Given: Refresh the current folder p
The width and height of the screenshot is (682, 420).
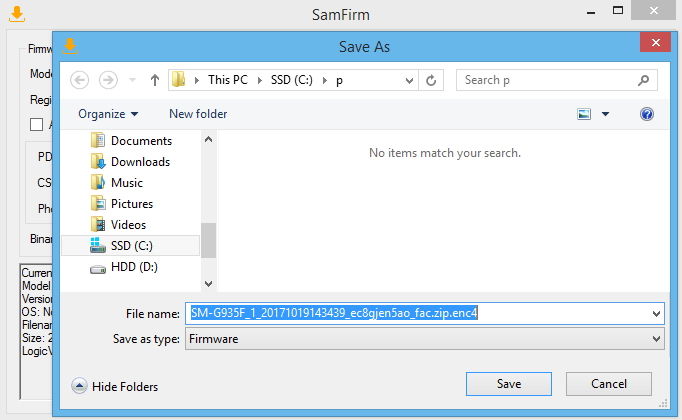Looking at the screenshot, I should click(x=431, y=80).
